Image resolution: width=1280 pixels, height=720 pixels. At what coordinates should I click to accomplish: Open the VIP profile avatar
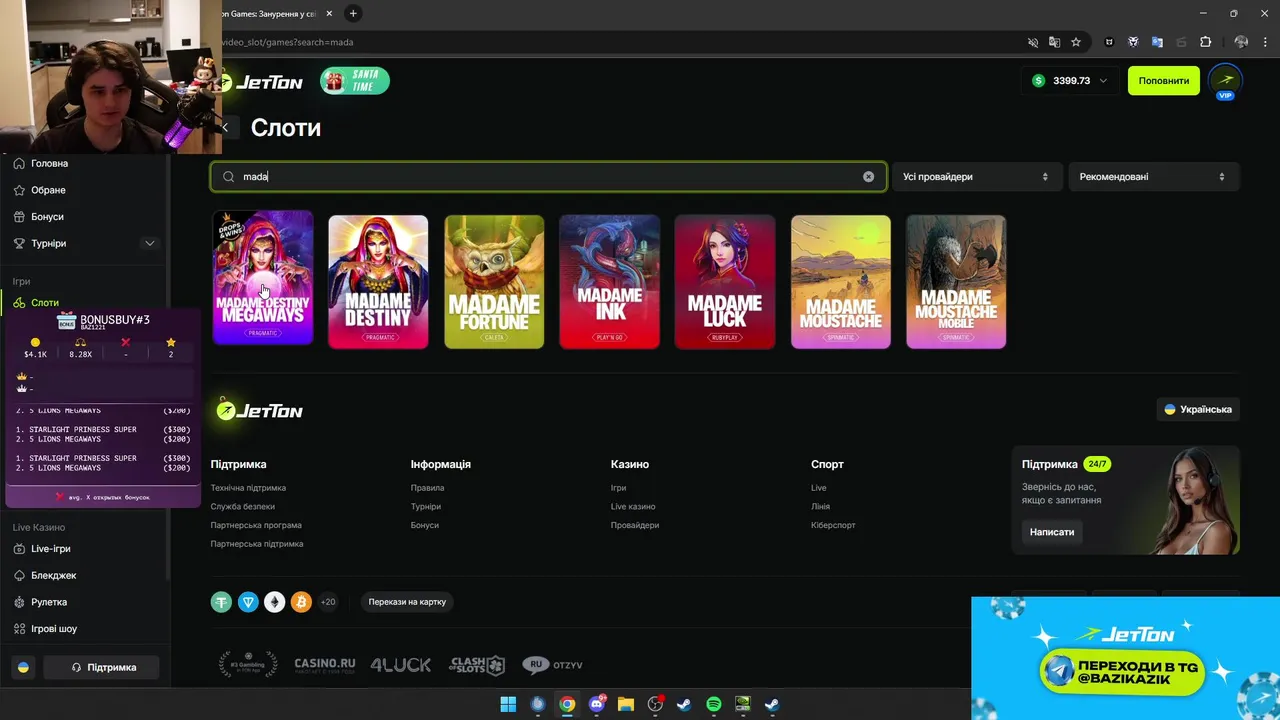point(1225,80)
